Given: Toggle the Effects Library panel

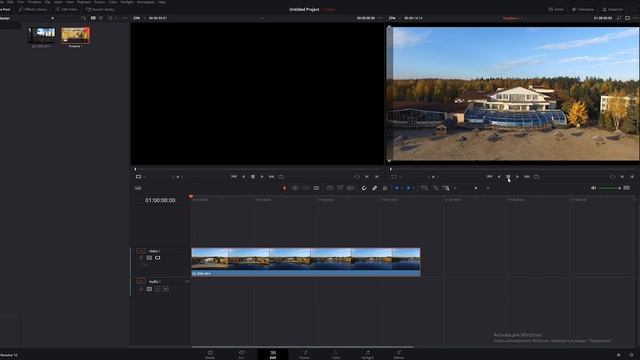Looking at the screenshot, I should (33, 9).
